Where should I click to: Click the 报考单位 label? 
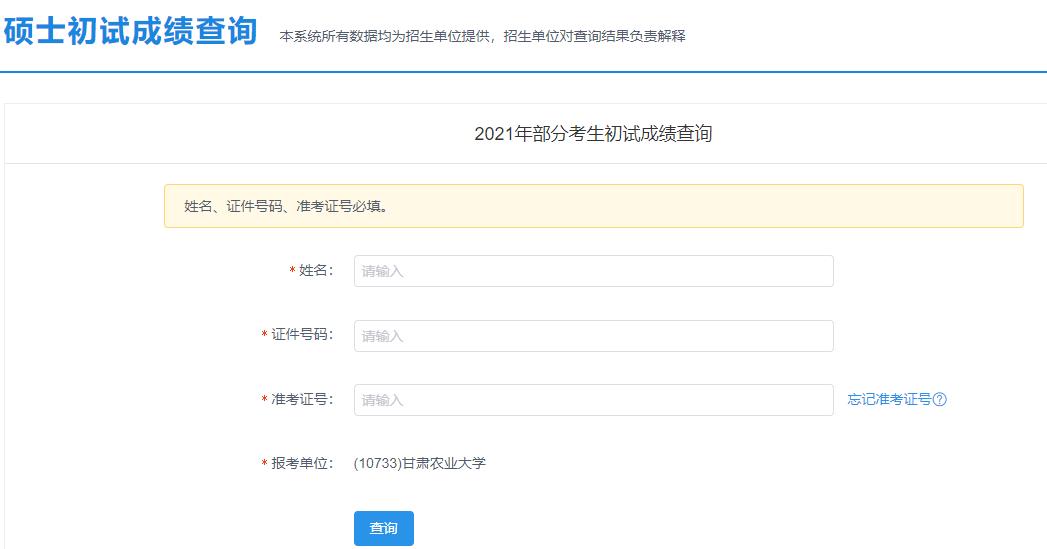coord(301,463)
